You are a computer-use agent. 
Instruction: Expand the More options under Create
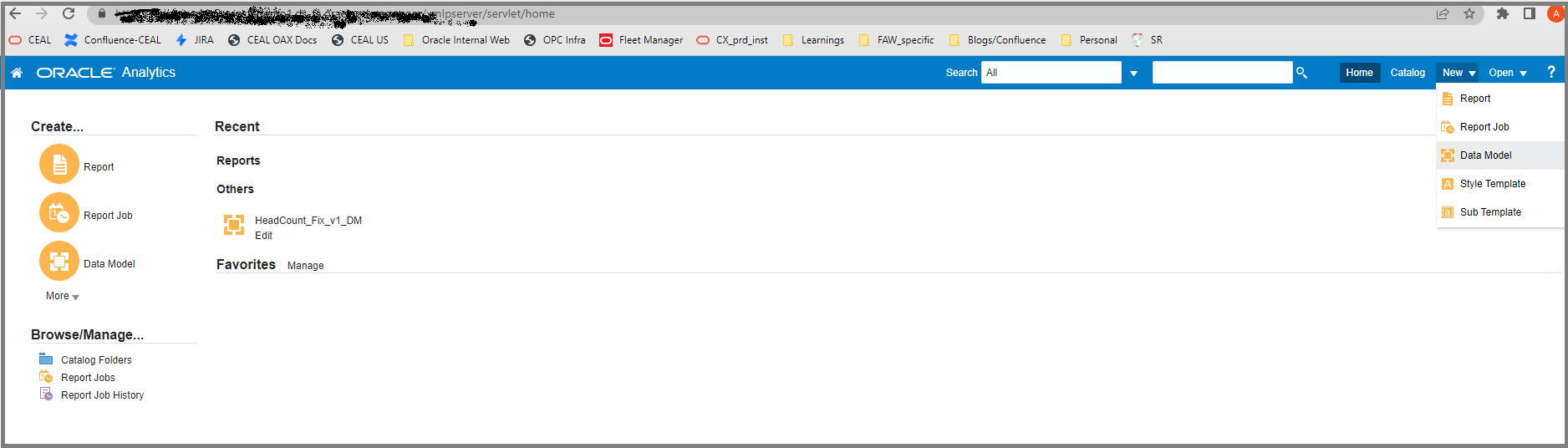coord(63,296)
